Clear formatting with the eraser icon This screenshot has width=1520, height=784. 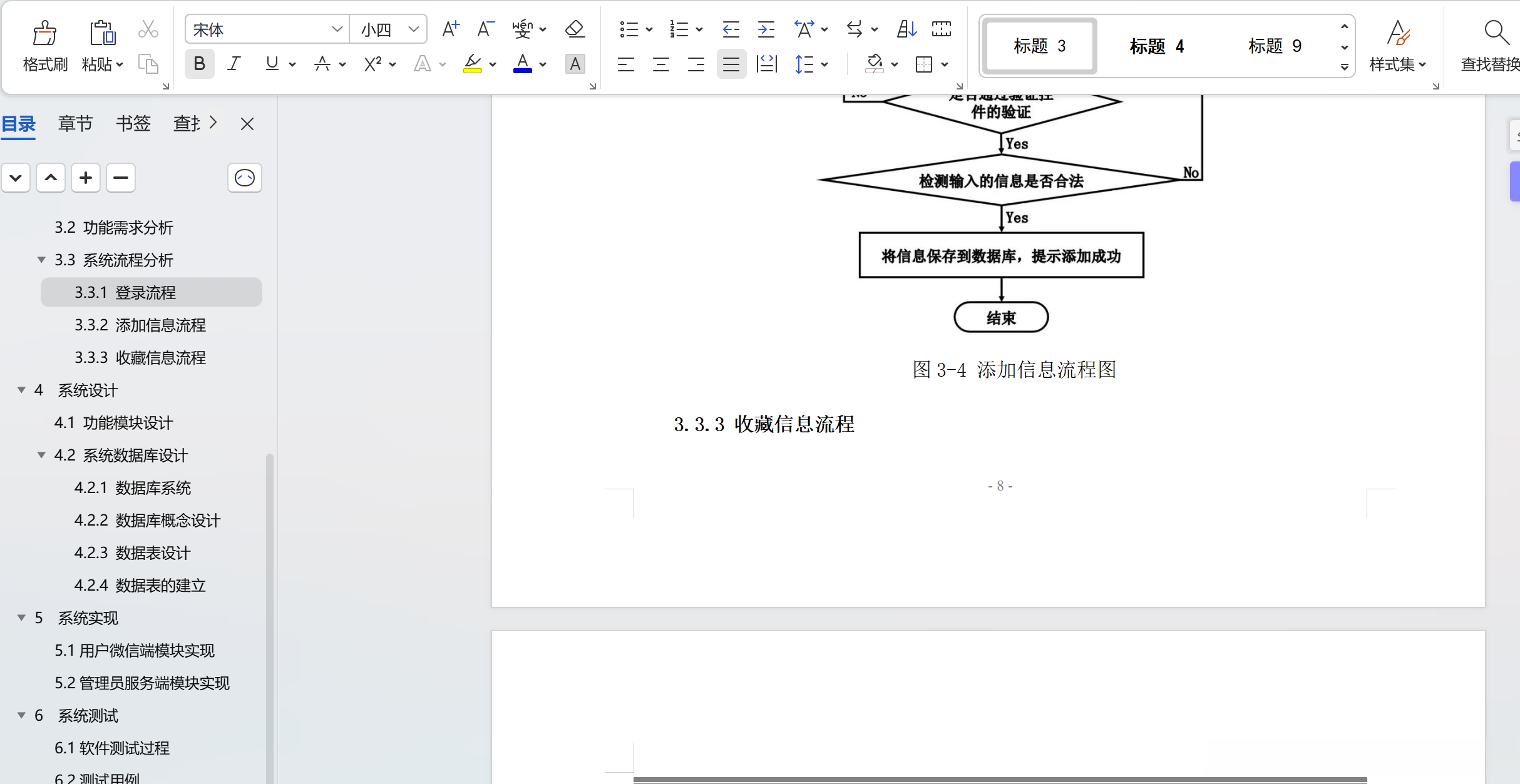click(573, 29)
